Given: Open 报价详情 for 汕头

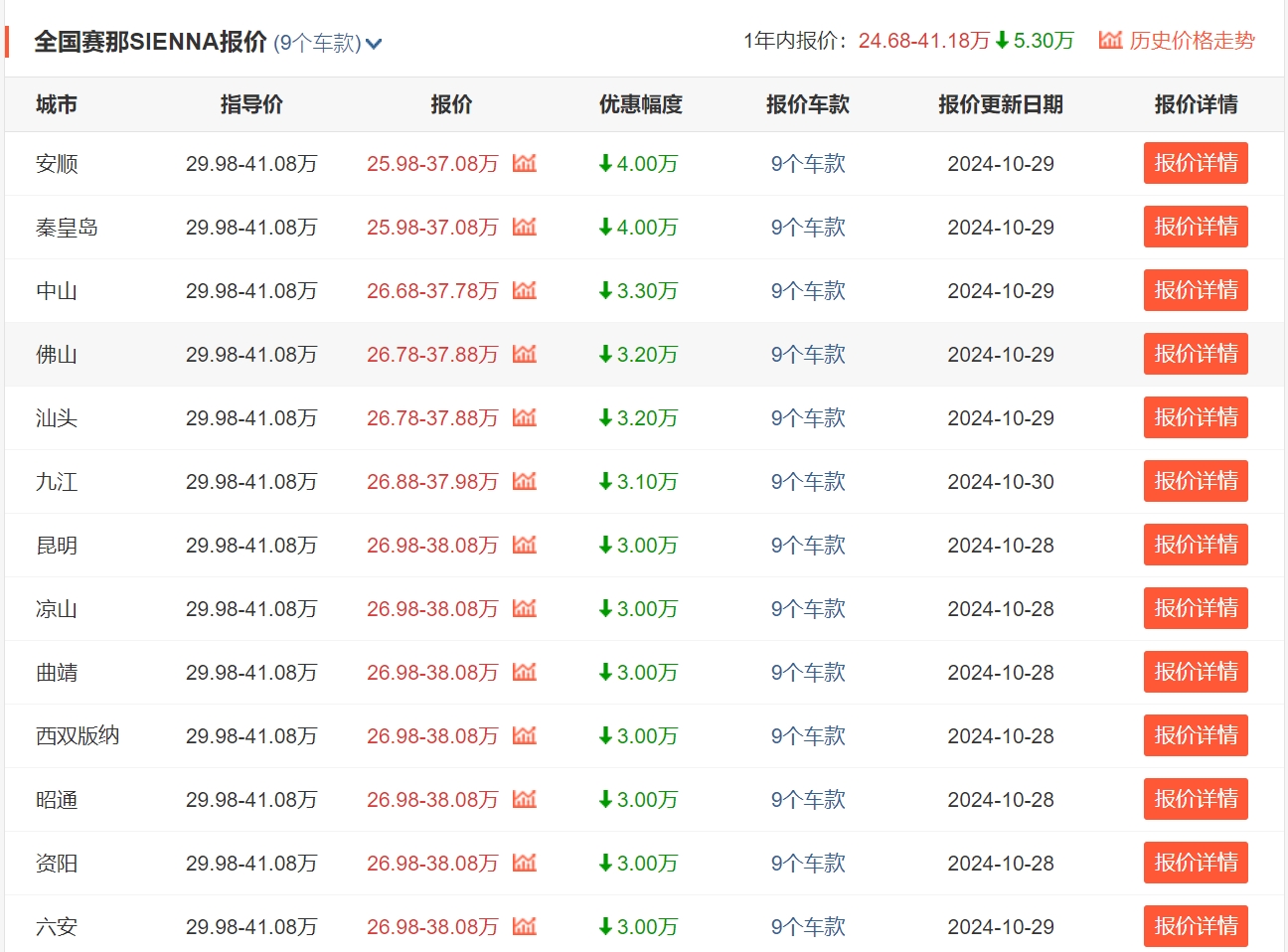Looking at the screenshot, I should (1196, 417).
